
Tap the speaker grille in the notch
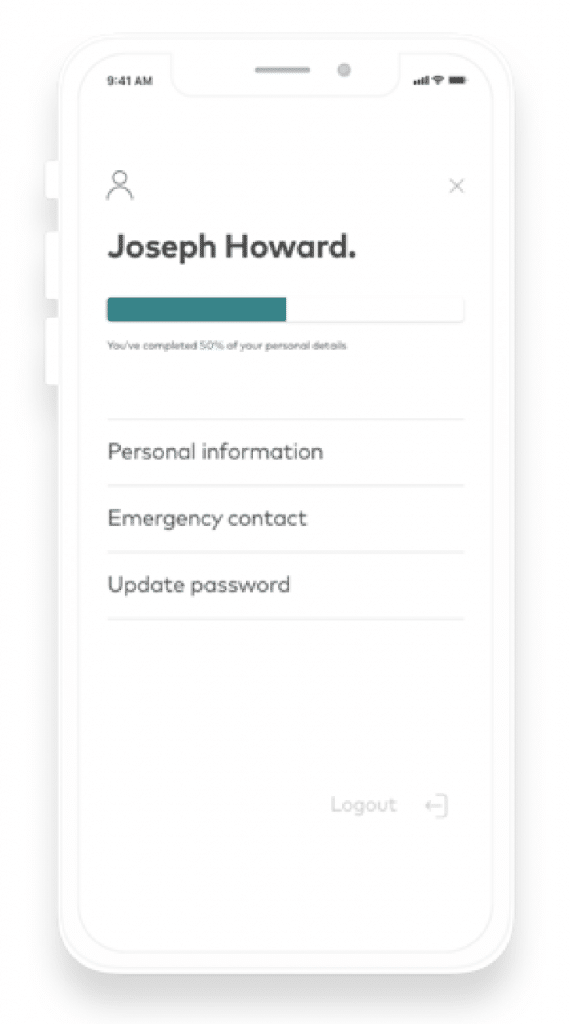pyautogui.click(x=282, y=70)
